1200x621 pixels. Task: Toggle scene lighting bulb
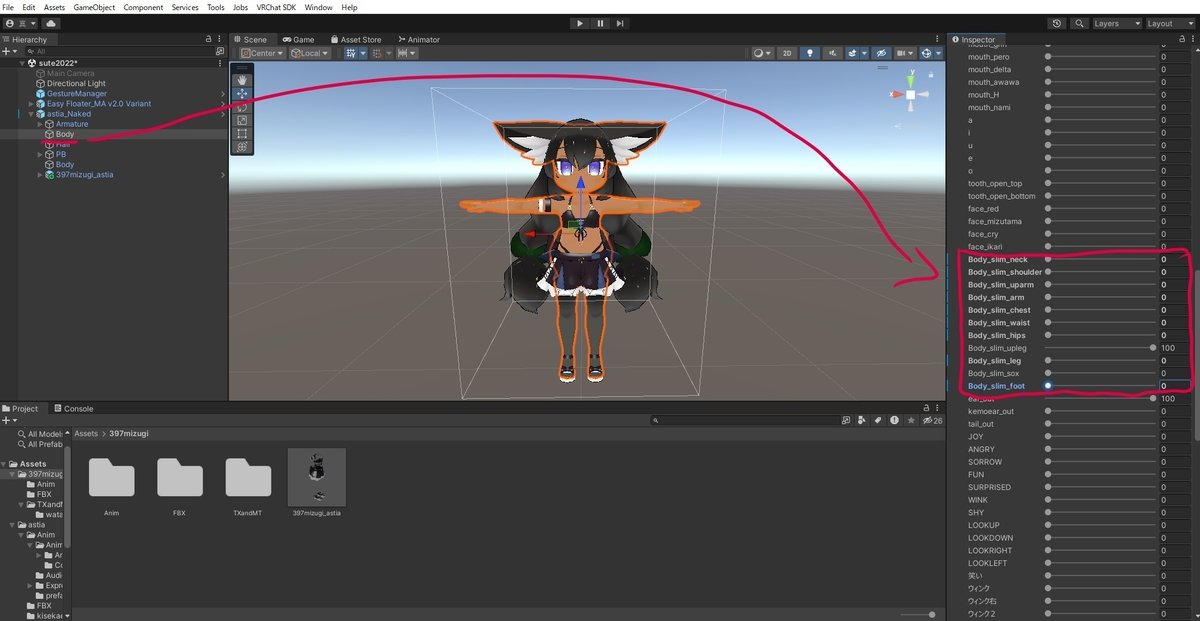click(810, 53)
